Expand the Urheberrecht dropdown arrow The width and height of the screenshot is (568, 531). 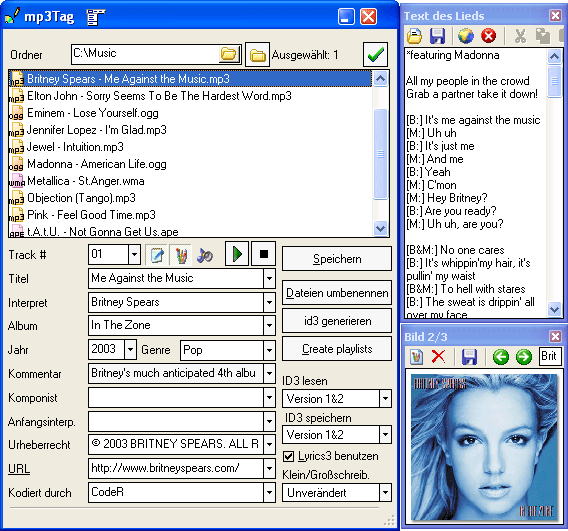269,444
